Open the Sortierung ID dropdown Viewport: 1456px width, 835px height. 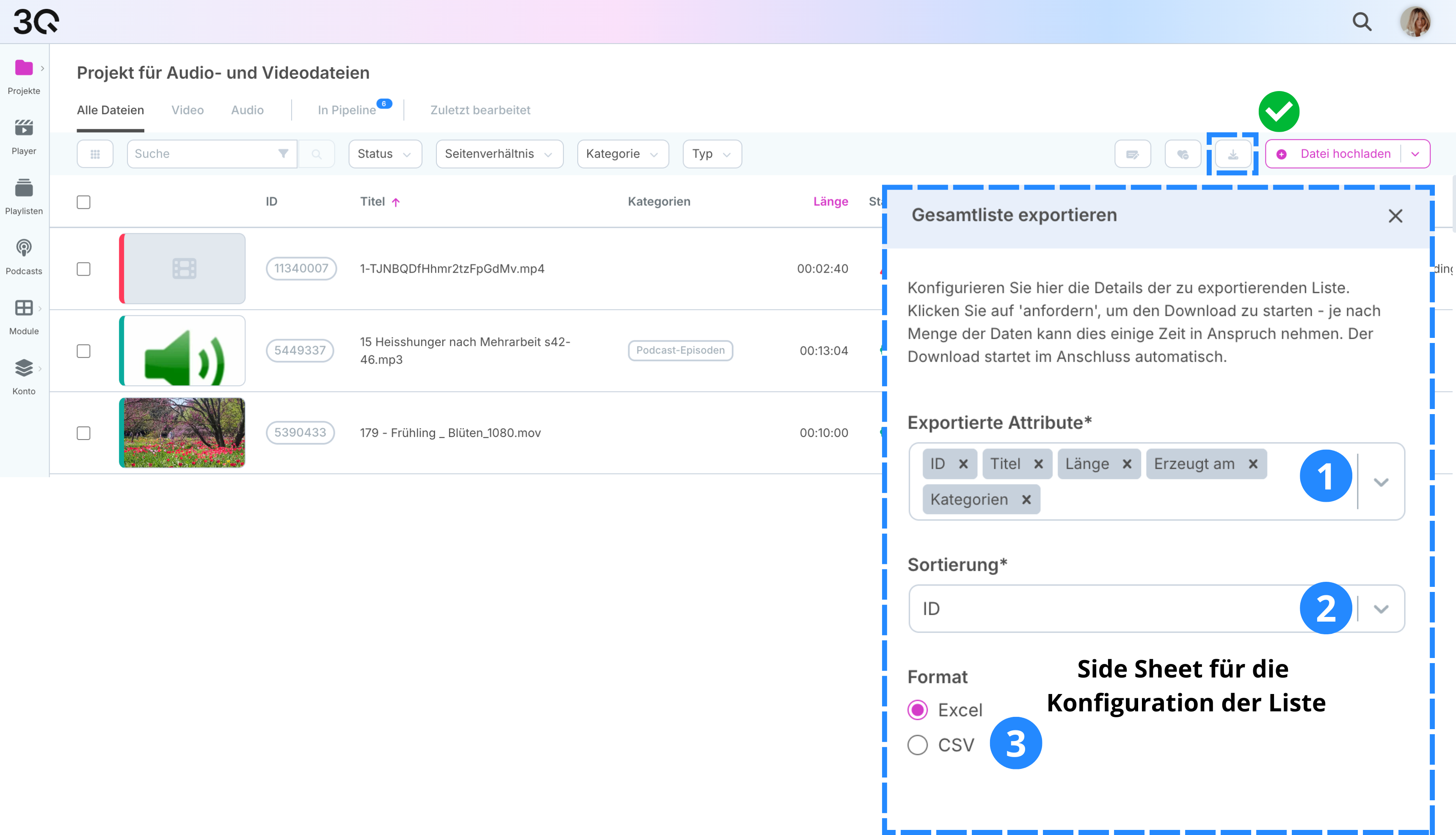click(x=1381, y=608)
